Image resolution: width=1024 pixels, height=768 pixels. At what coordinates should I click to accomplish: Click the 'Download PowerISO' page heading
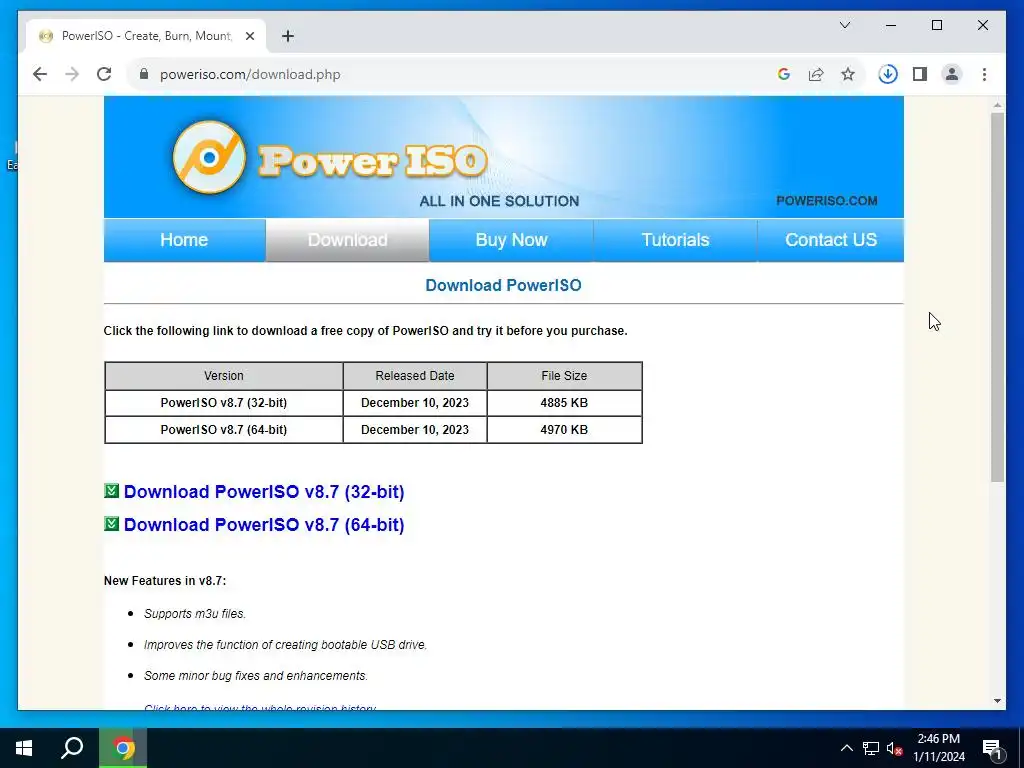click(504, 285)
